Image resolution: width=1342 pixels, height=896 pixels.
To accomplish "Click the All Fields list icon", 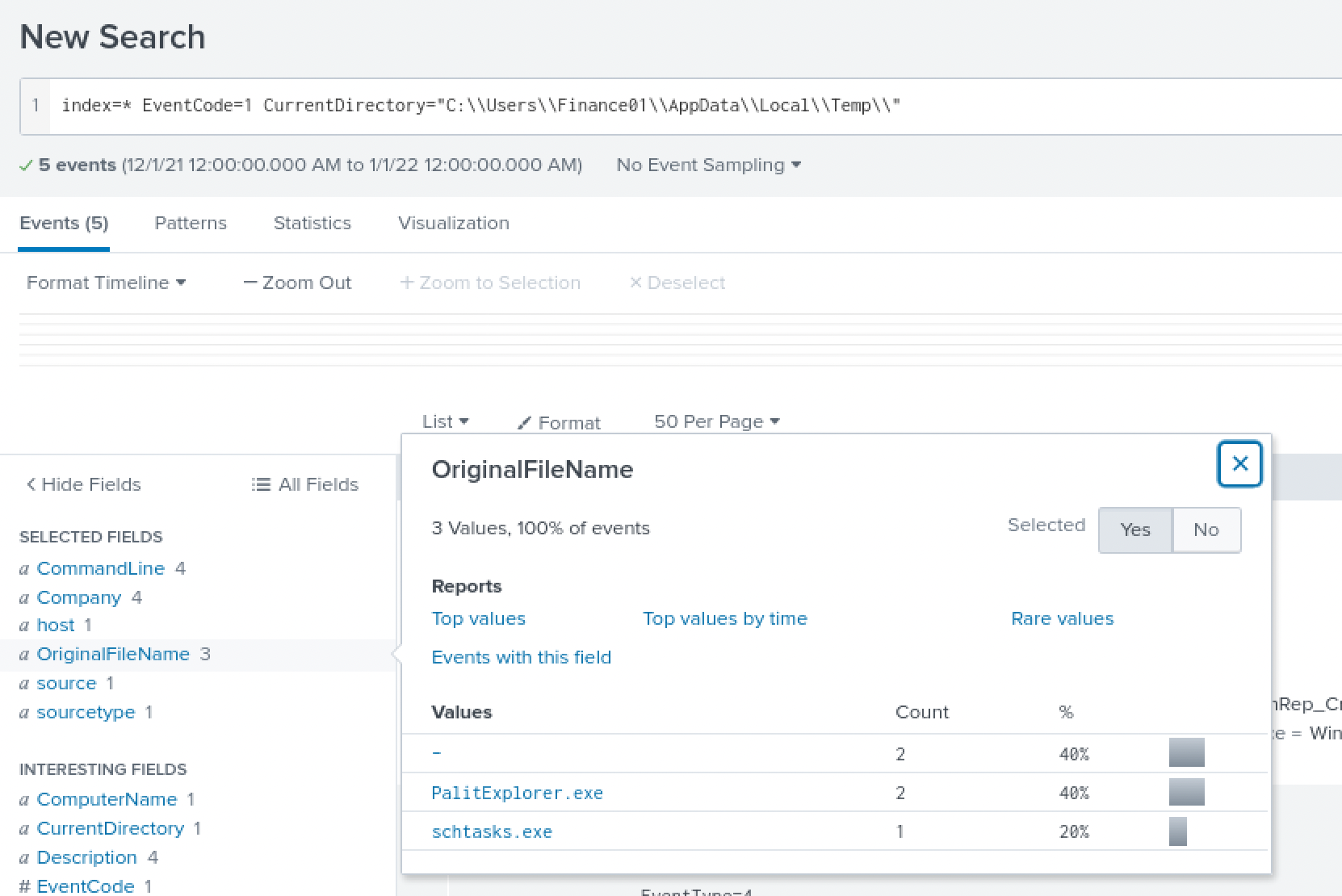I will (x=261, y=484).
